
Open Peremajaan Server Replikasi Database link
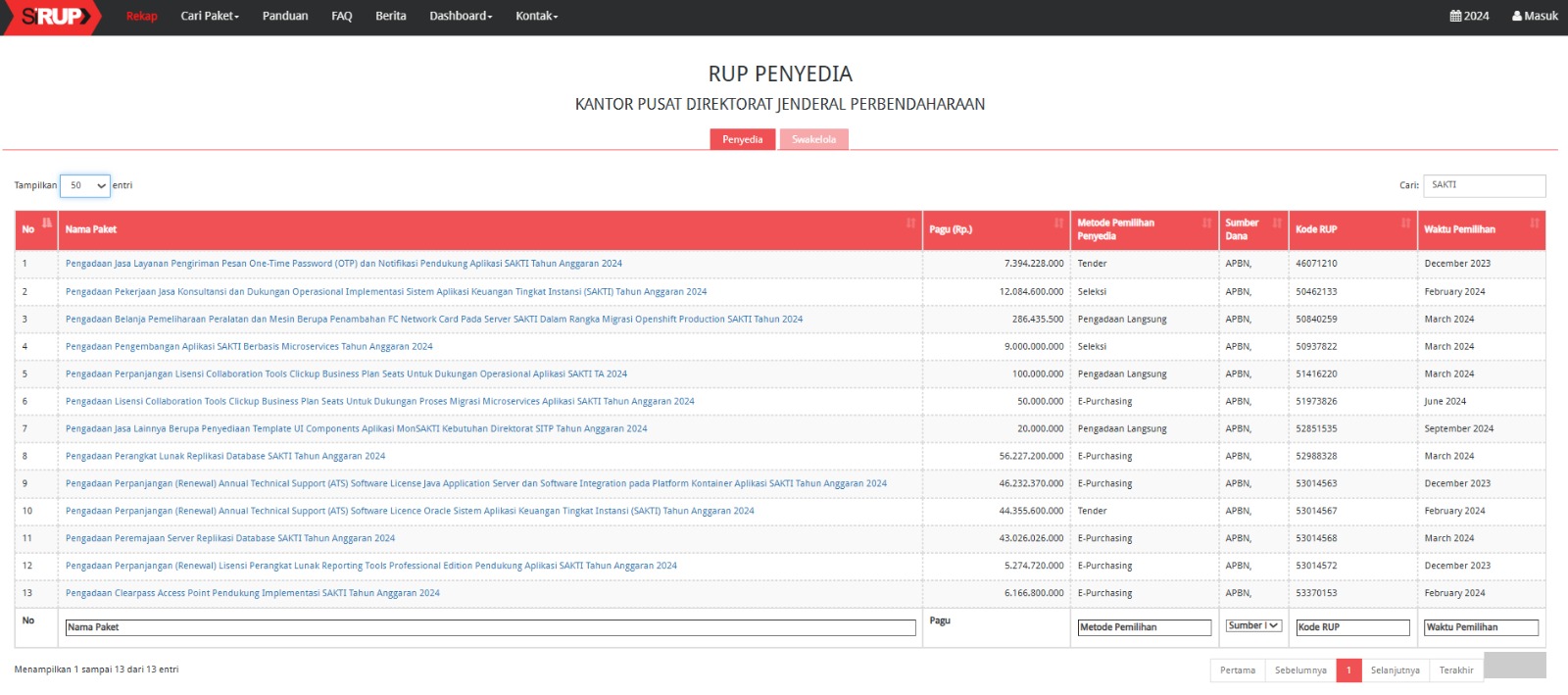[x=230, y=538]
